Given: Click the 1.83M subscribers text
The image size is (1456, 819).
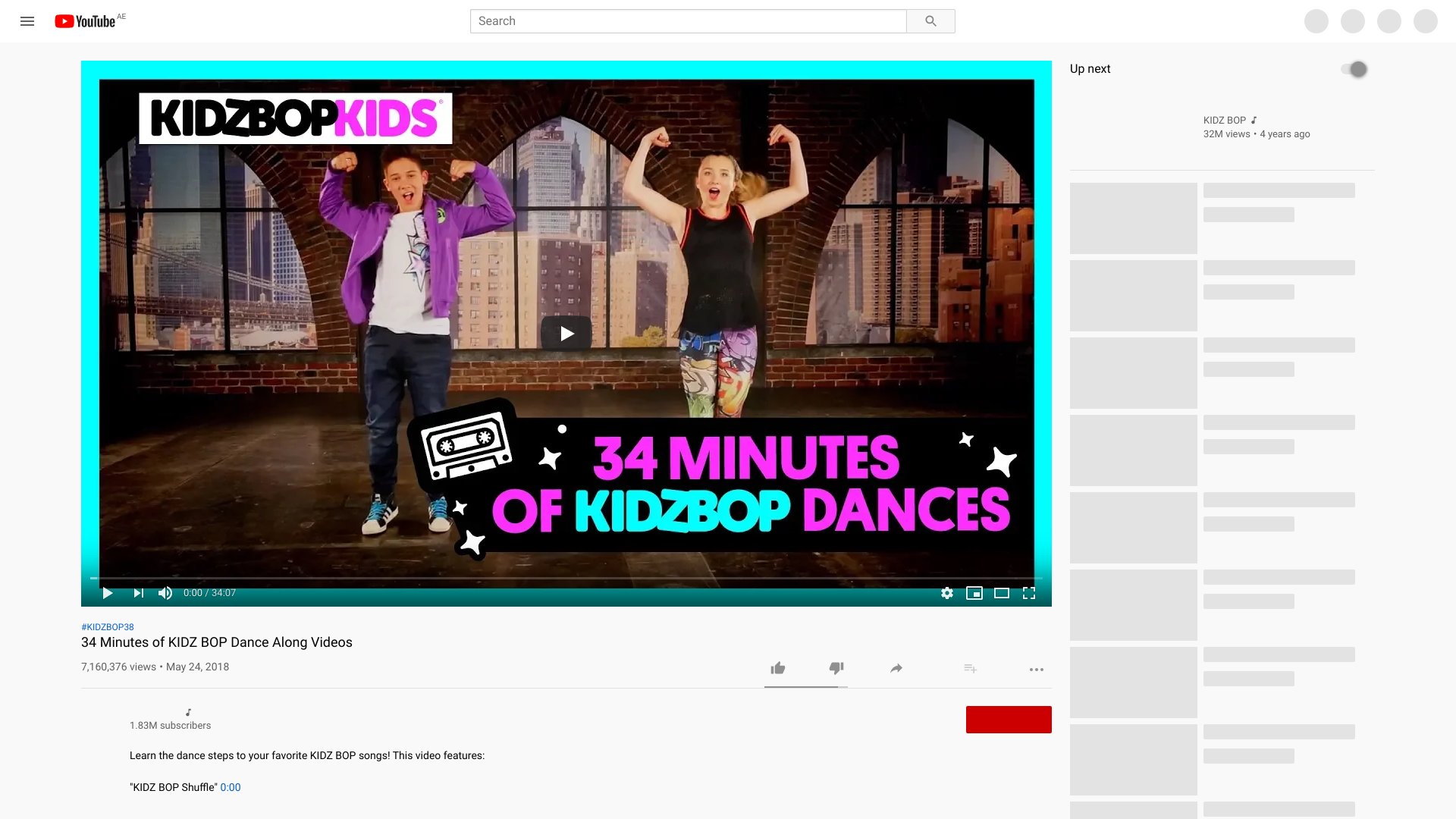Looking at the screenshot, I should pos(171,726).
